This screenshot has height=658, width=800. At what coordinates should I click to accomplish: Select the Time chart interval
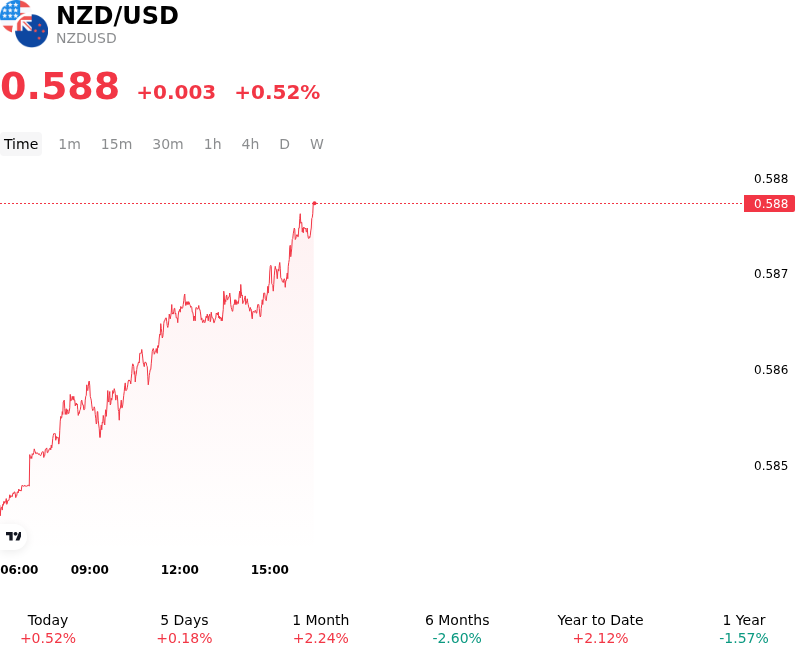(x=21, y=144)
